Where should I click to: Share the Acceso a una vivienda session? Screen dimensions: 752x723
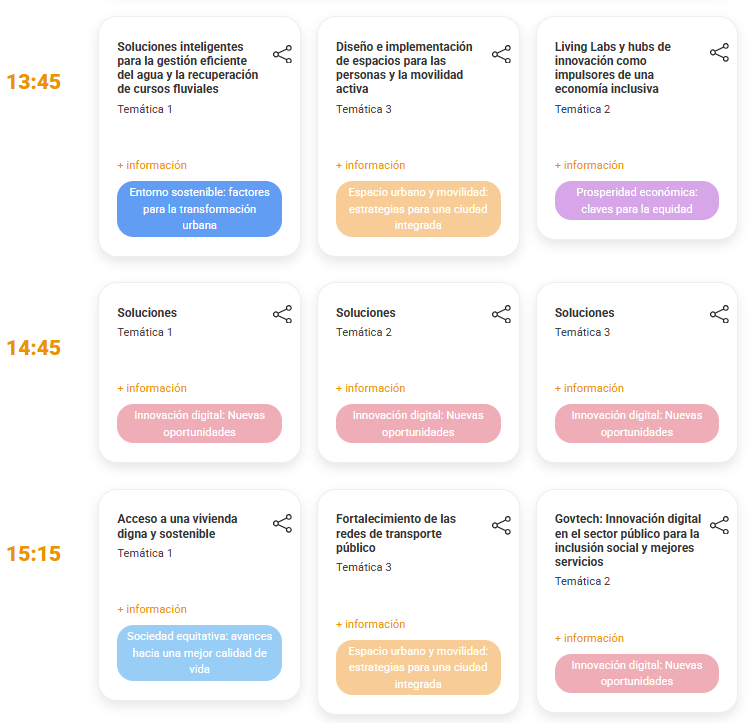282,524
